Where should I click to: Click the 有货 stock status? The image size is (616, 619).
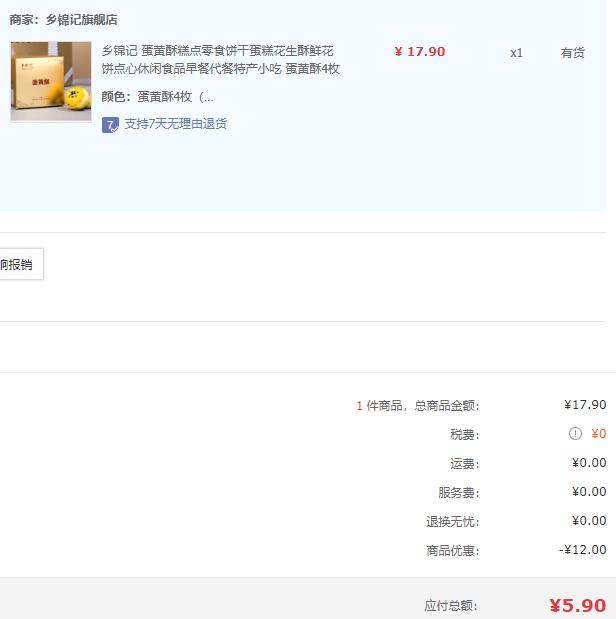573,53
